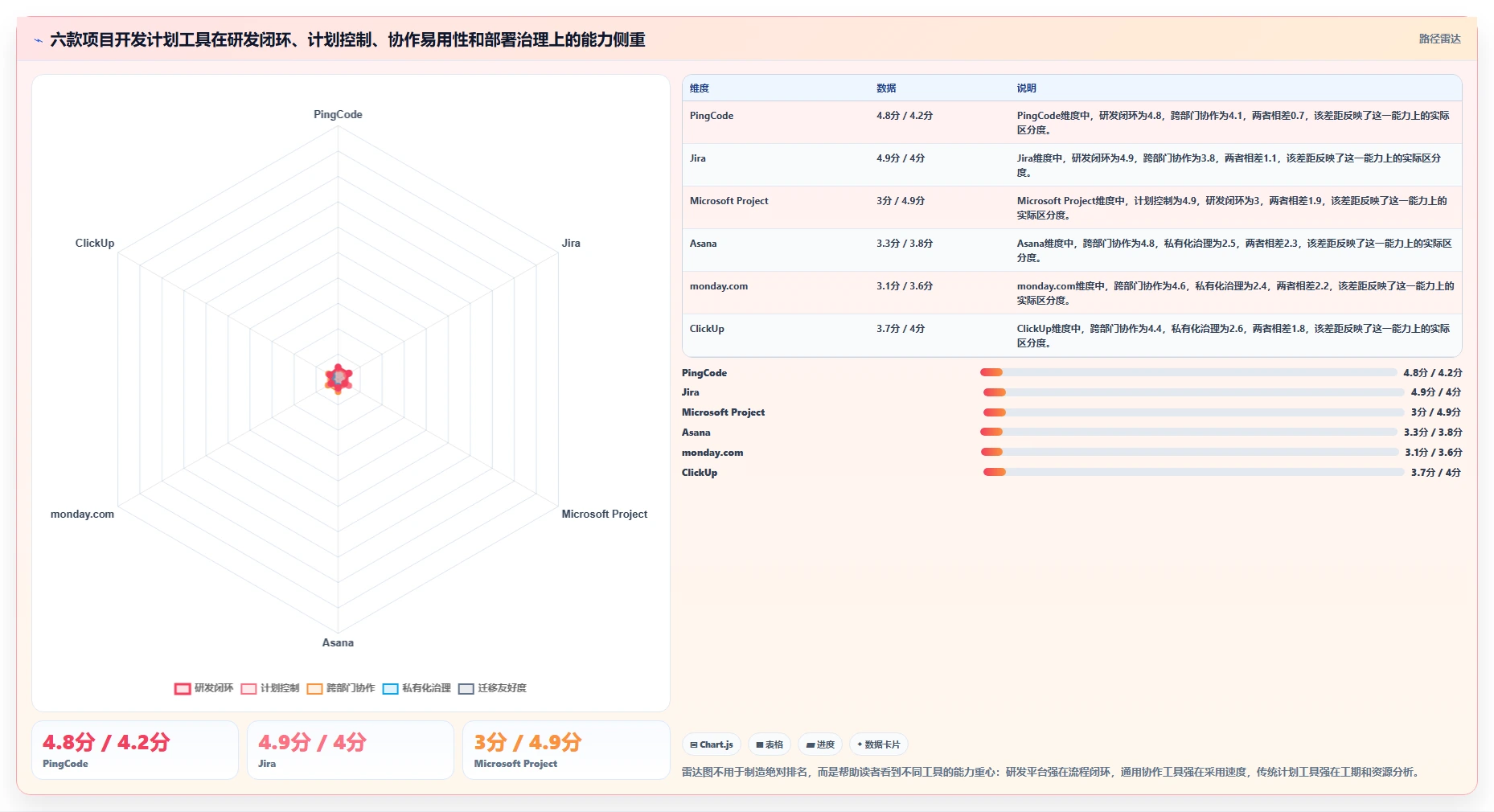Open the Jira 4.9分 / 4分 data card

(x=351, y=750)
